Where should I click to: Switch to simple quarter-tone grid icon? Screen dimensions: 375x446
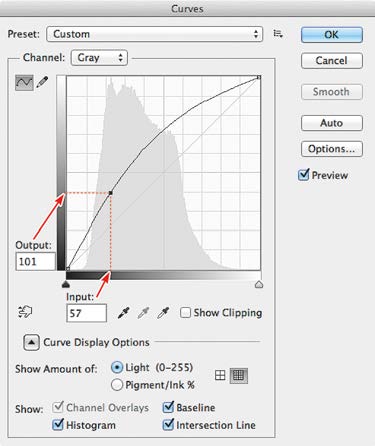[x=220, y=376]
